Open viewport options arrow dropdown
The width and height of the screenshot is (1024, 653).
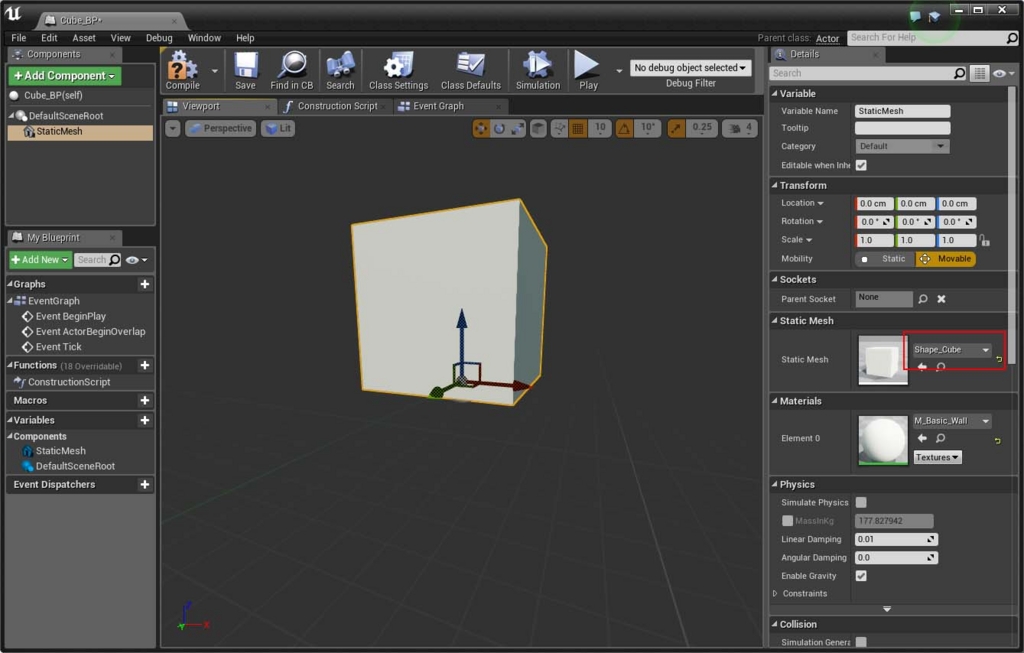[x=172, y=129]
